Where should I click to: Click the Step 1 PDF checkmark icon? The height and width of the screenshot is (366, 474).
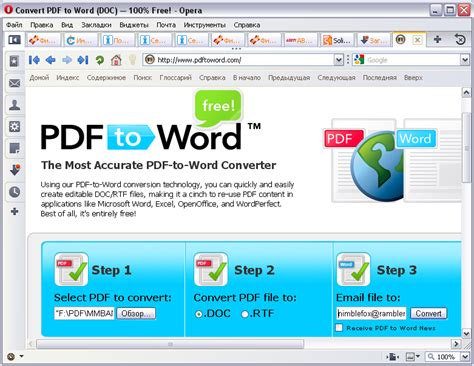click(x=71, y=269)
